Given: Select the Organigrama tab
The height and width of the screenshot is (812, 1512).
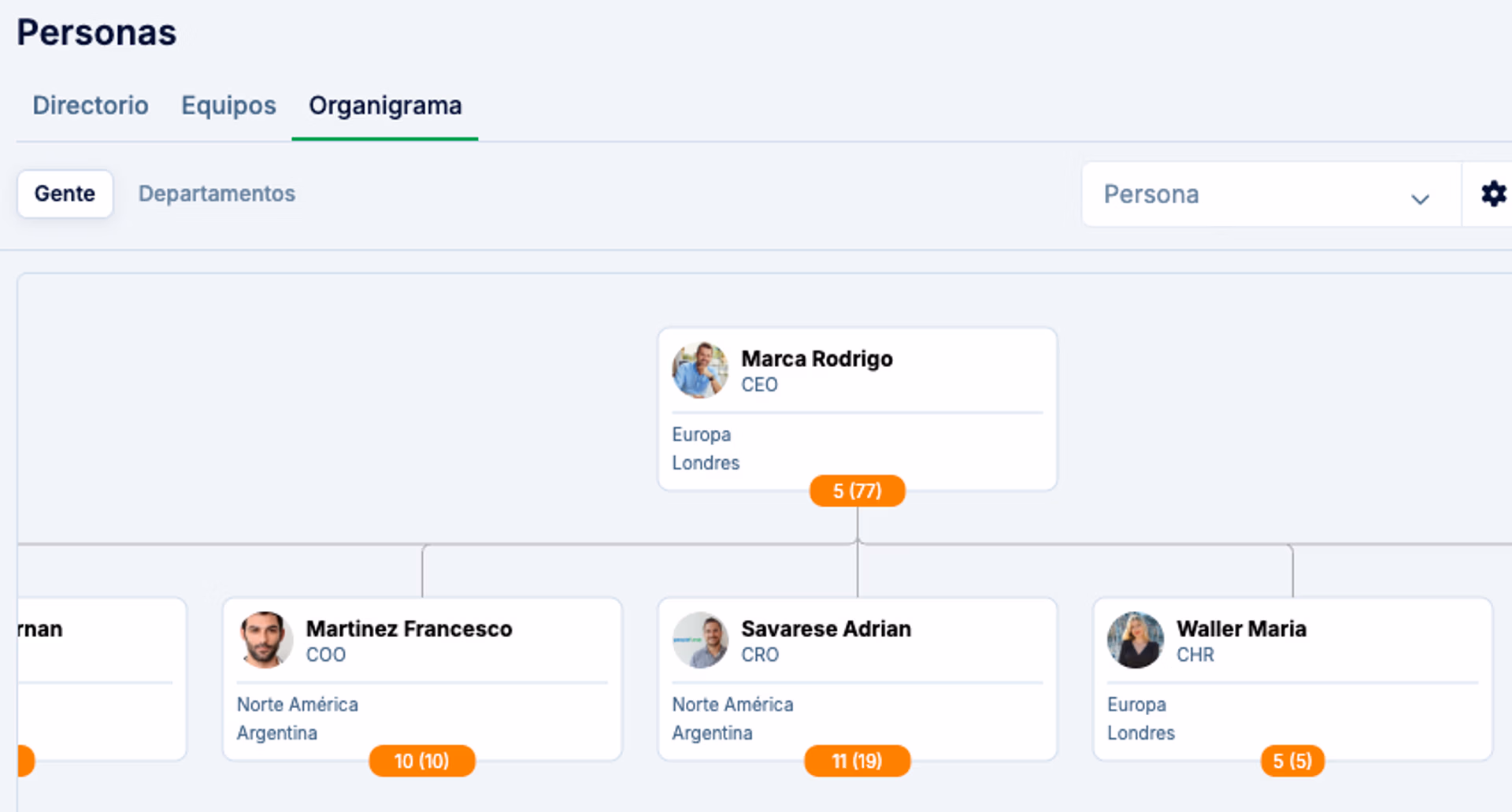Looking at the screenshot, I should tap(385, 106).
